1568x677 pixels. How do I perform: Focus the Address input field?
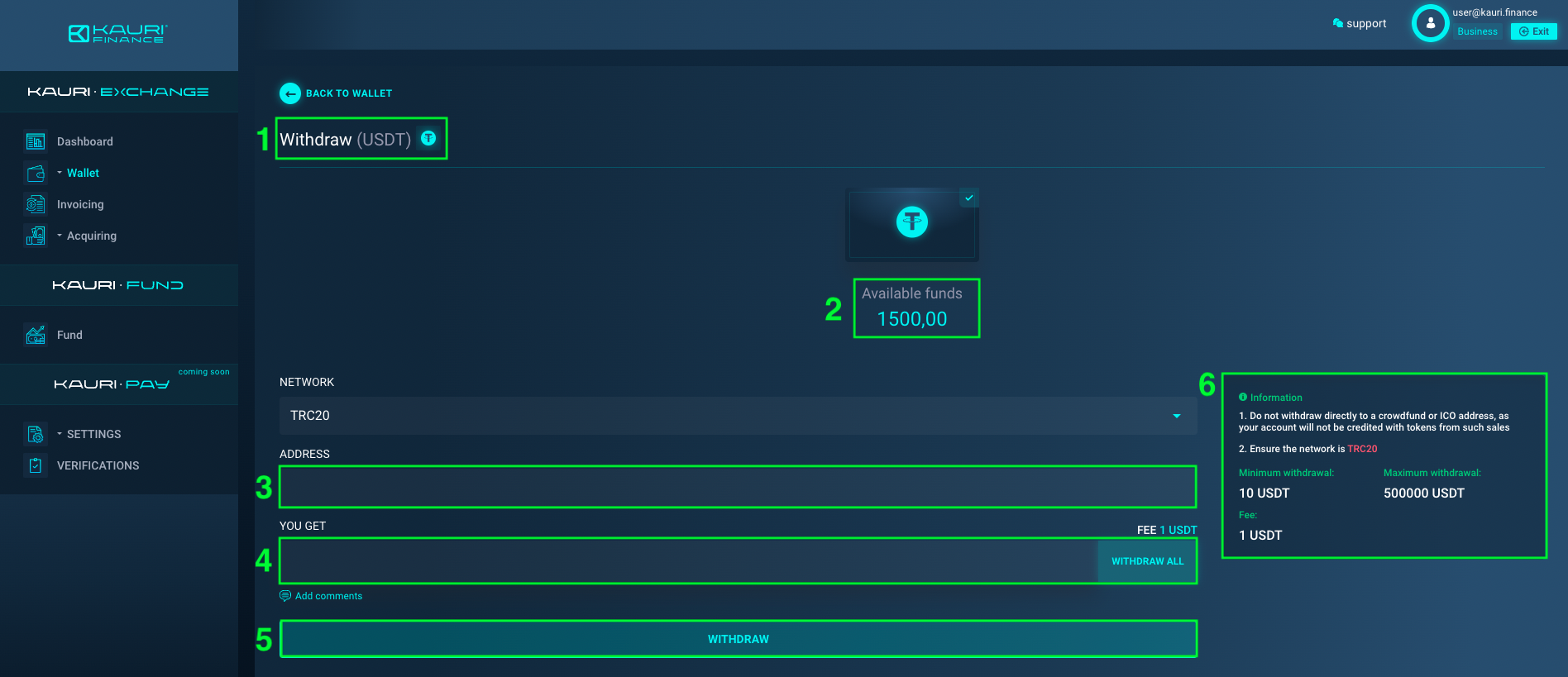[738, 487]
